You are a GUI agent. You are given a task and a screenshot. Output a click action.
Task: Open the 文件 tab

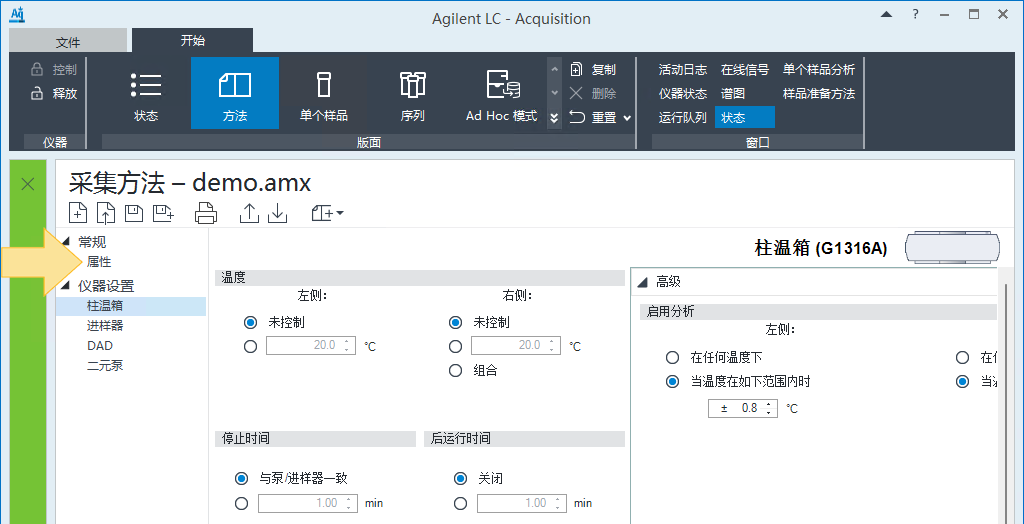coord(68,42)
